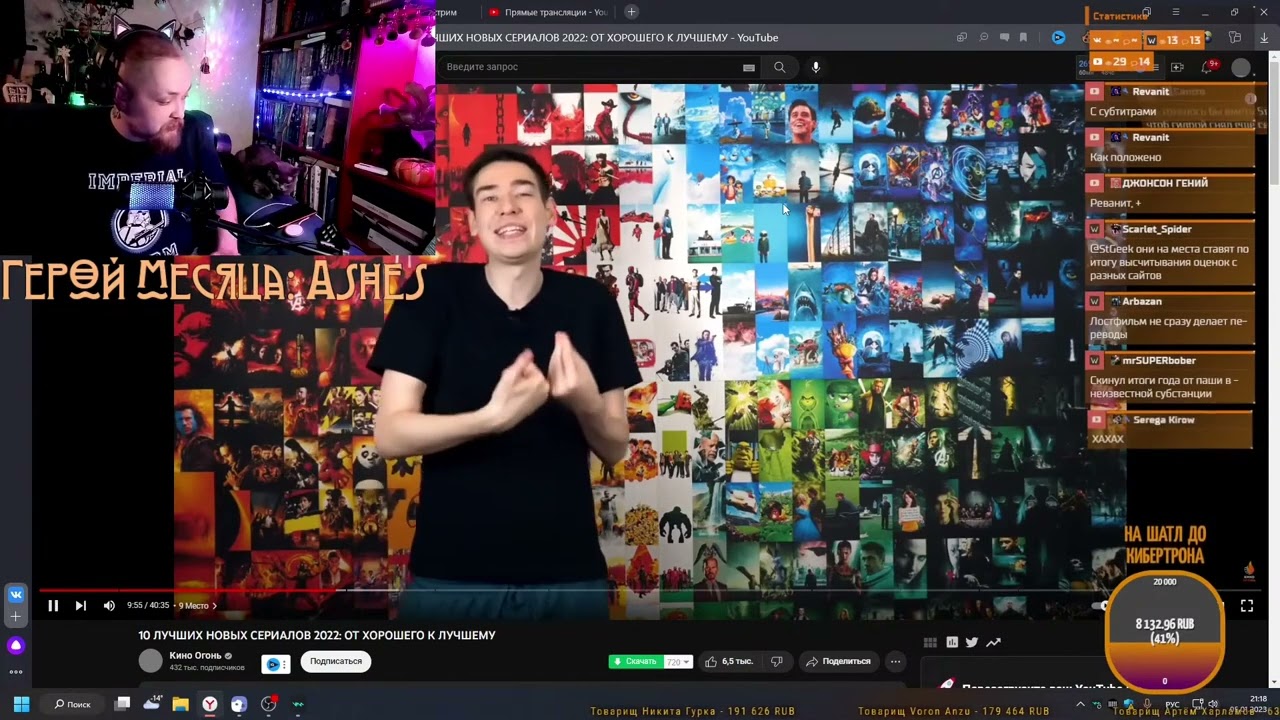Start voice search with microphone icon
Image resolution: width=1280 pixels, height=720 pixels.
pos(816,67)
